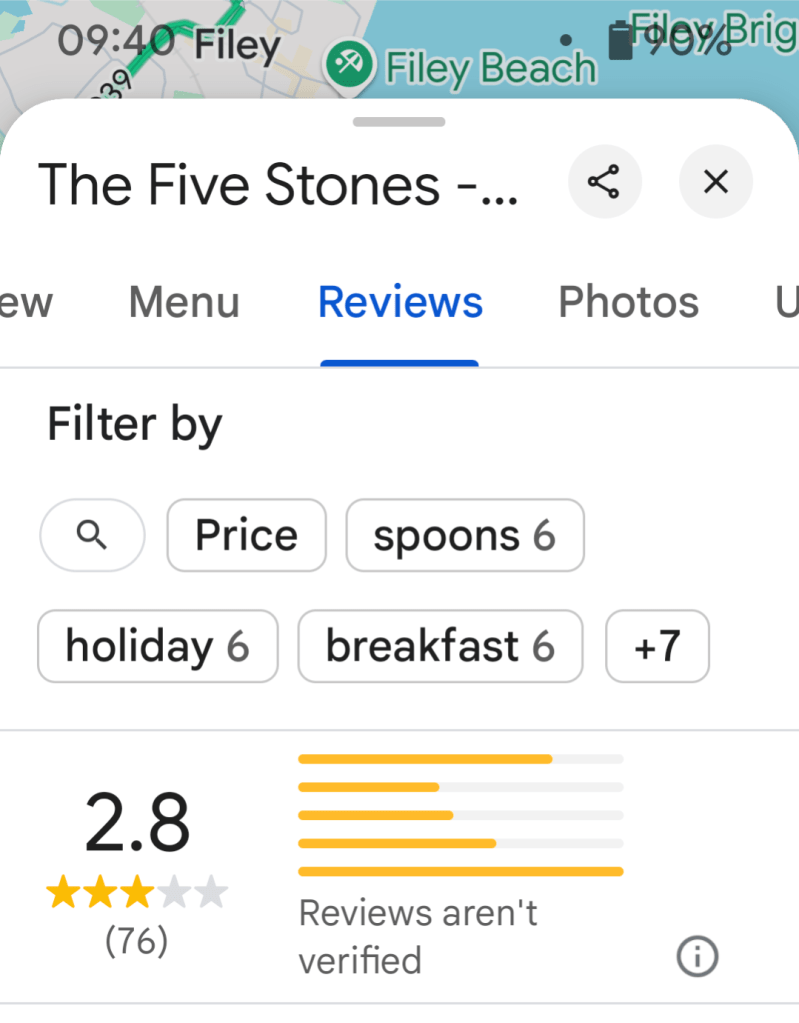Switch to the Menu tab
Screen dimensions: 799x1023
tap(184, 302)
